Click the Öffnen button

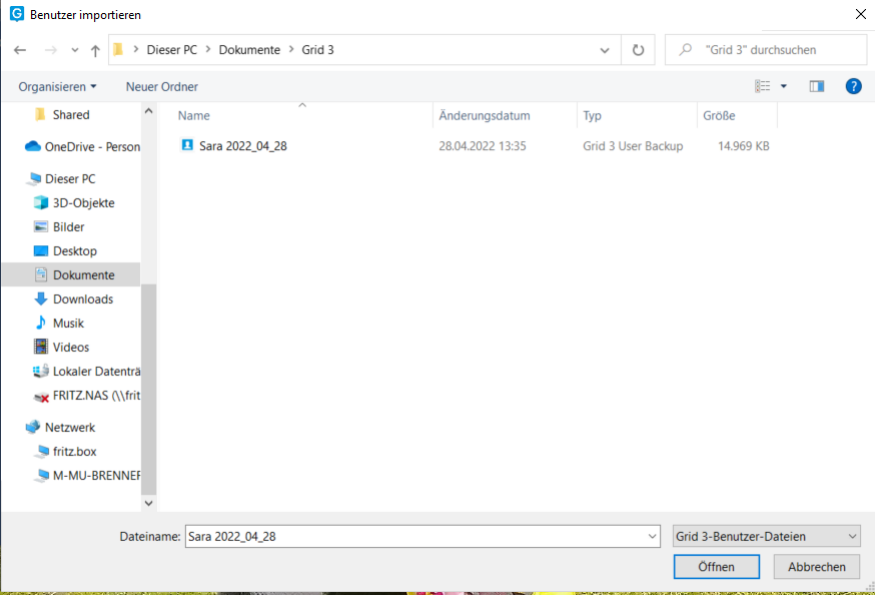coord(717,567)
